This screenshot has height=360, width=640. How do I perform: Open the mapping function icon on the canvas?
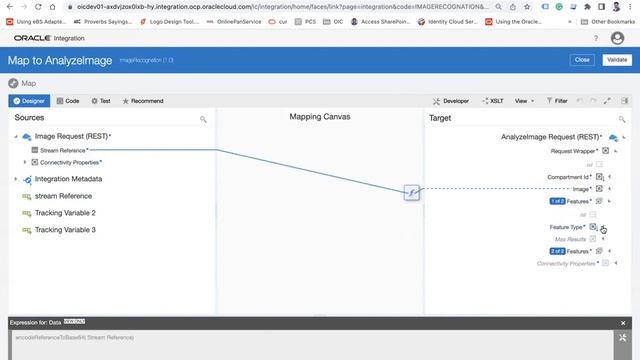tap(411, 192)
